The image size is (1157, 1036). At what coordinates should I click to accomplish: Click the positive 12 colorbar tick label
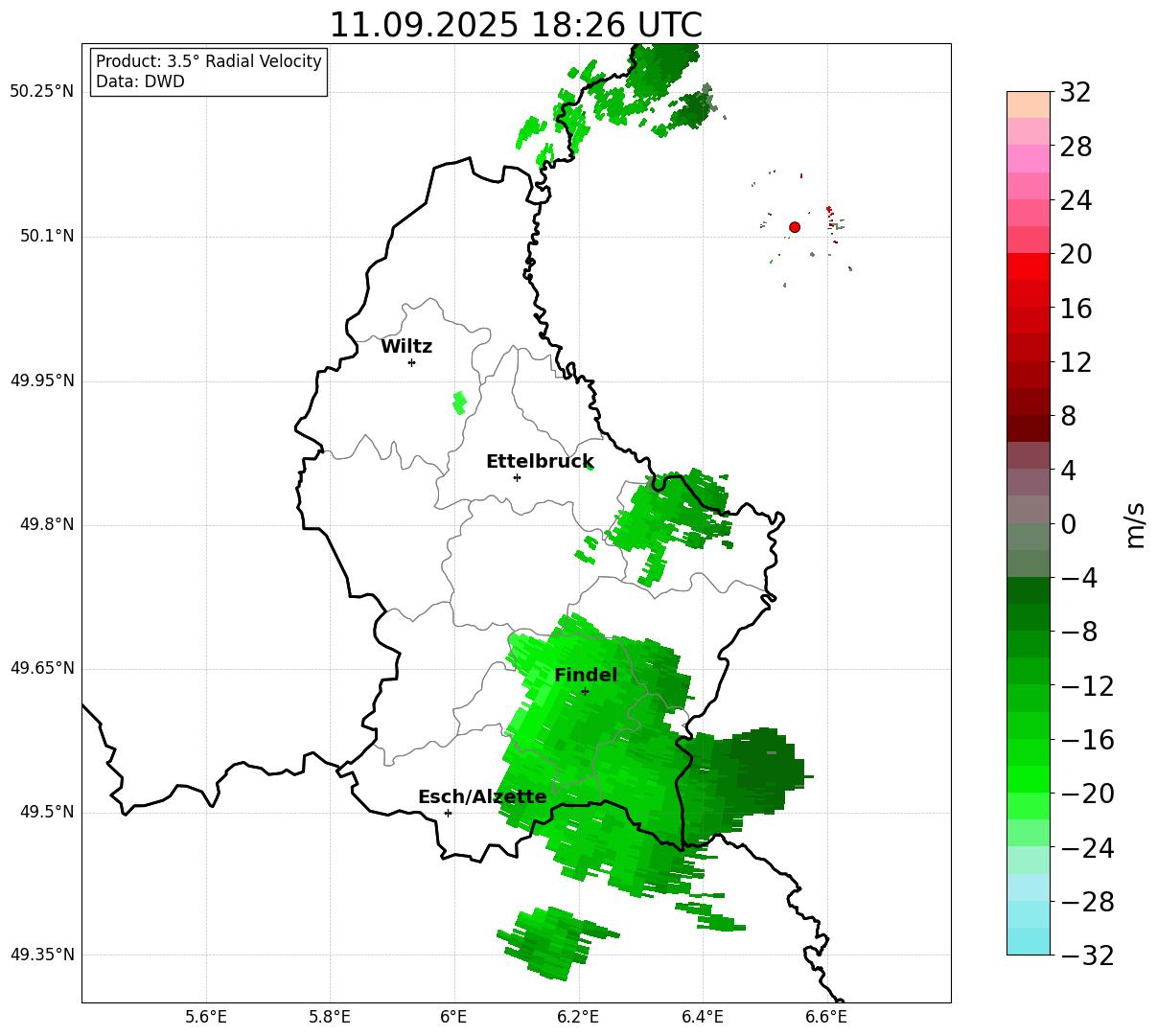pos(1076,362)
